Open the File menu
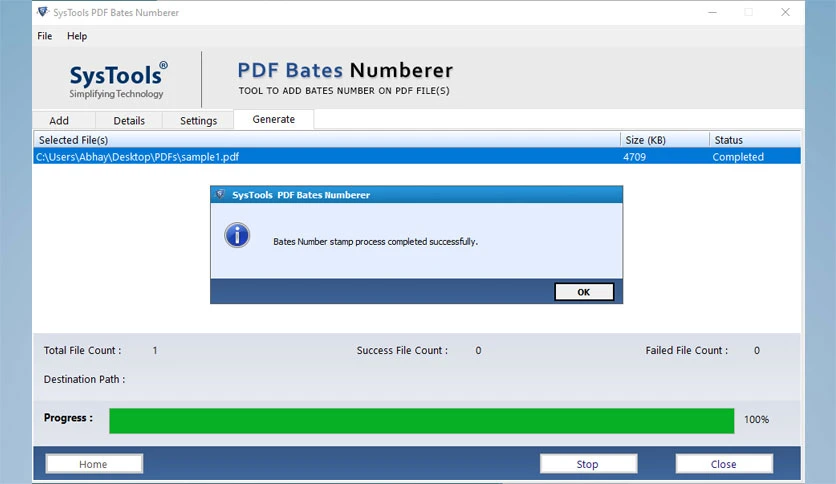 45,36
